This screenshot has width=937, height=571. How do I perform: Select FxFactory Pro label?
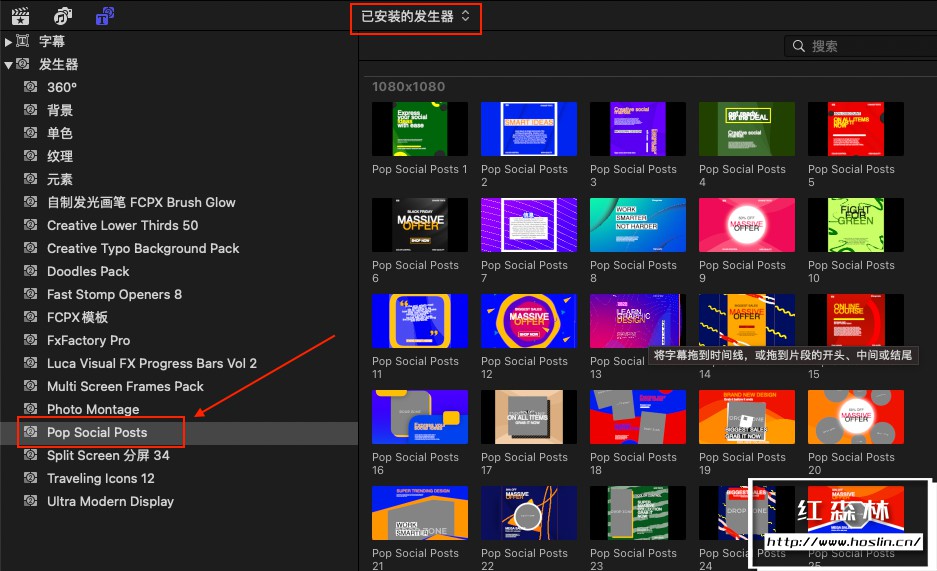[88, 340]
